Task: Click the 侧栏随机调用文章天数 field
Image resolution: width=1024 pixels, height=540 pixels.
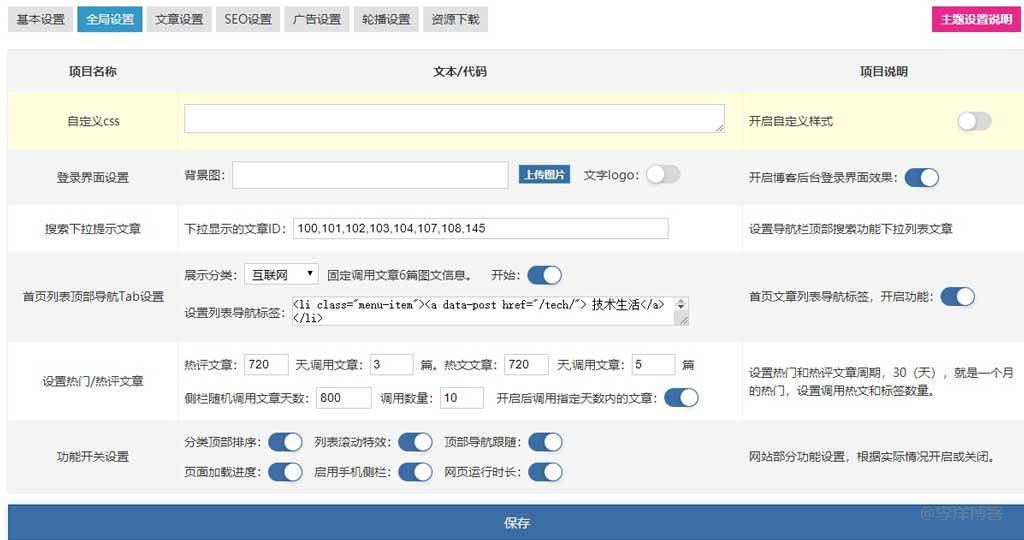Action: (343, 398)
